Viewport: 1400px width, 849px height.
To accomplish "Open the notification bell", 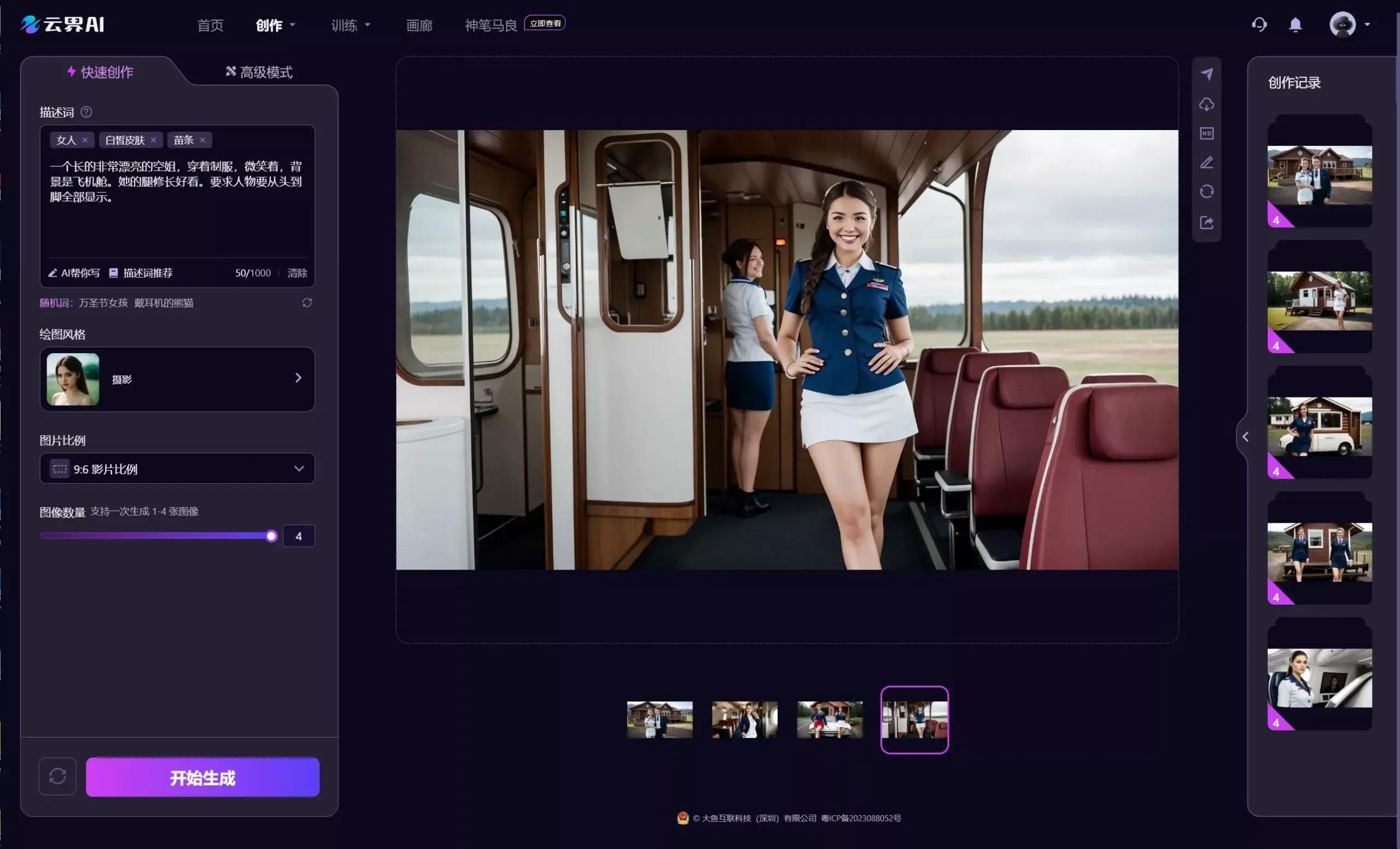I will (x=1295, y=25).
